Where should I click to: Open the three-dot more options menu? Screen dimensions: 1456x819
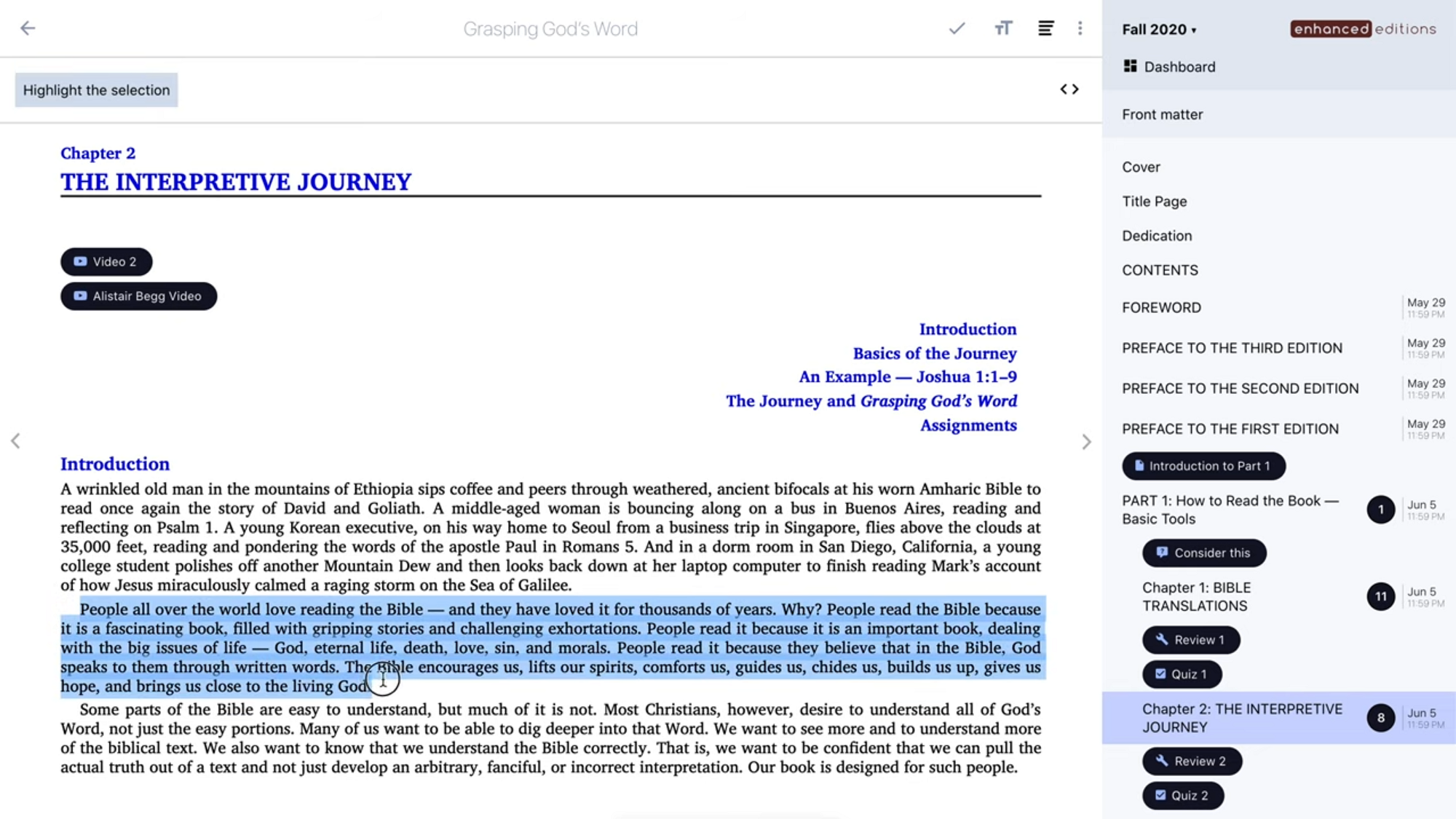(x=1080, y=28)
